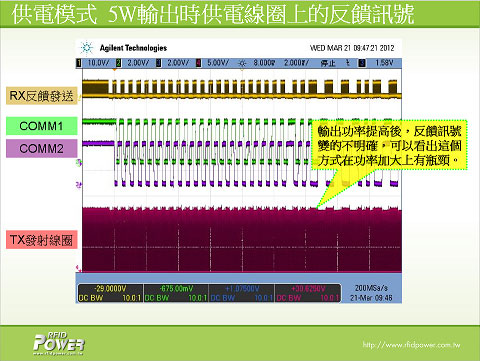480x361 pixels.
Task: Select channel 2 indicator at 2.00V/
Action: [119, 63]
